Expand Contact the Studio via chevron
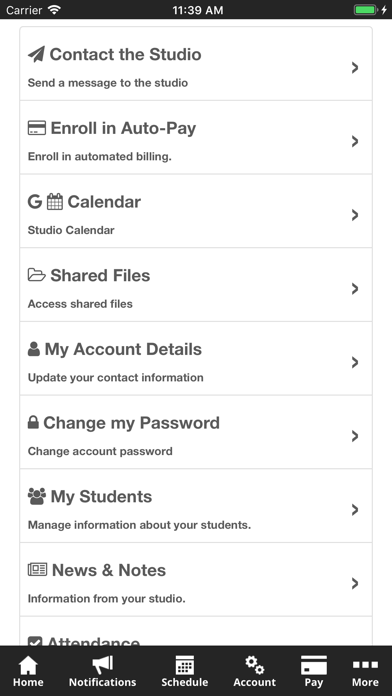This screenshot has width=392, height=696. point(355,67)
